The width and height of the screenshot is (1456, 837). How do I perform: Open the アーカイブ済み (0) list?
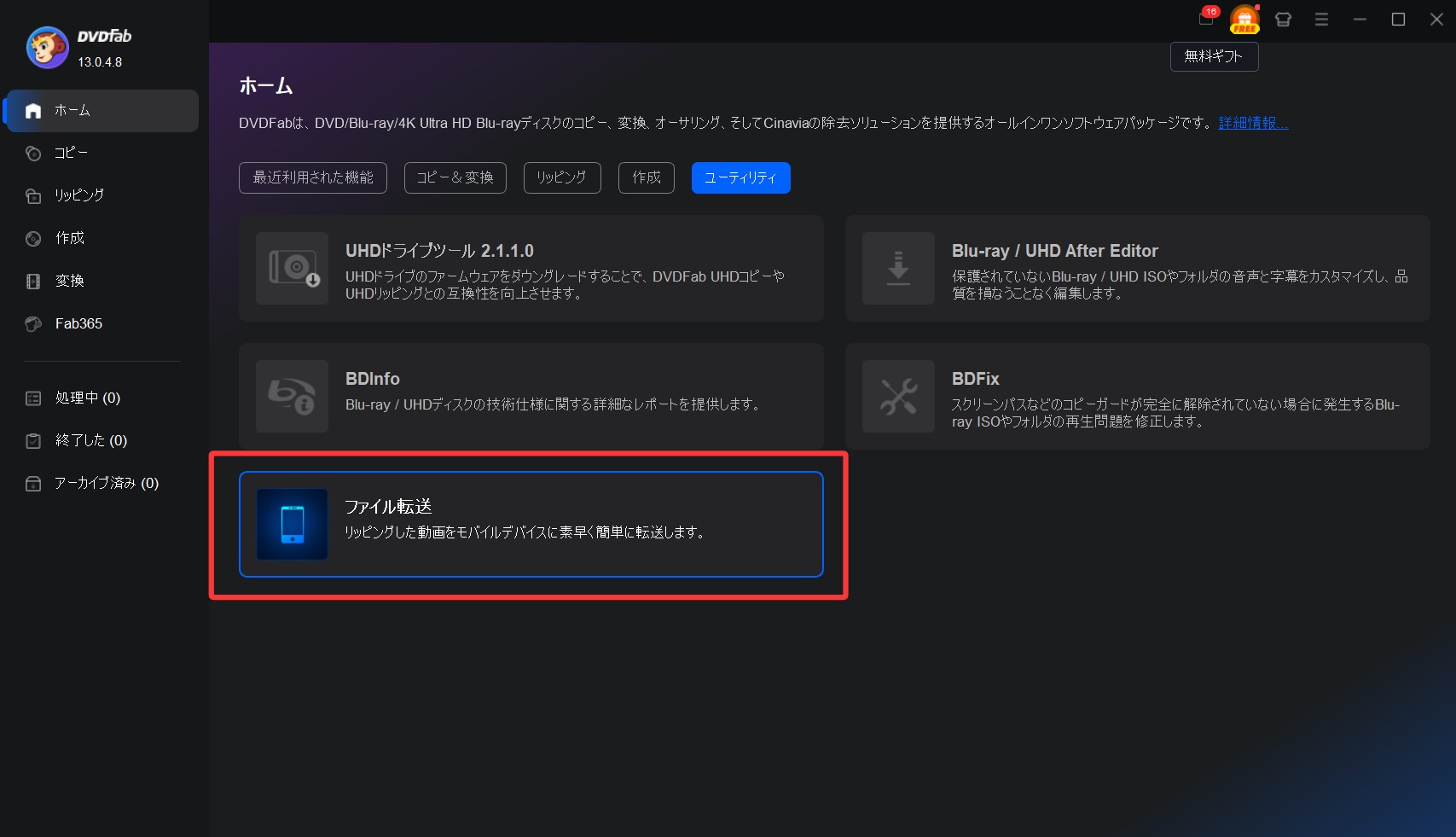(x=106, y=483)
